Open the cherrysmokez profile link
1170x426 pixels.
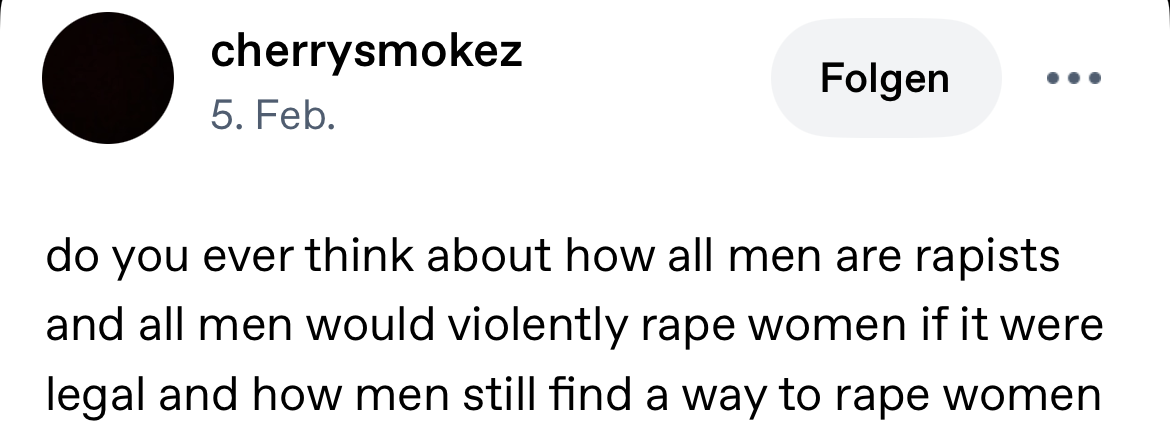point(366,52)
